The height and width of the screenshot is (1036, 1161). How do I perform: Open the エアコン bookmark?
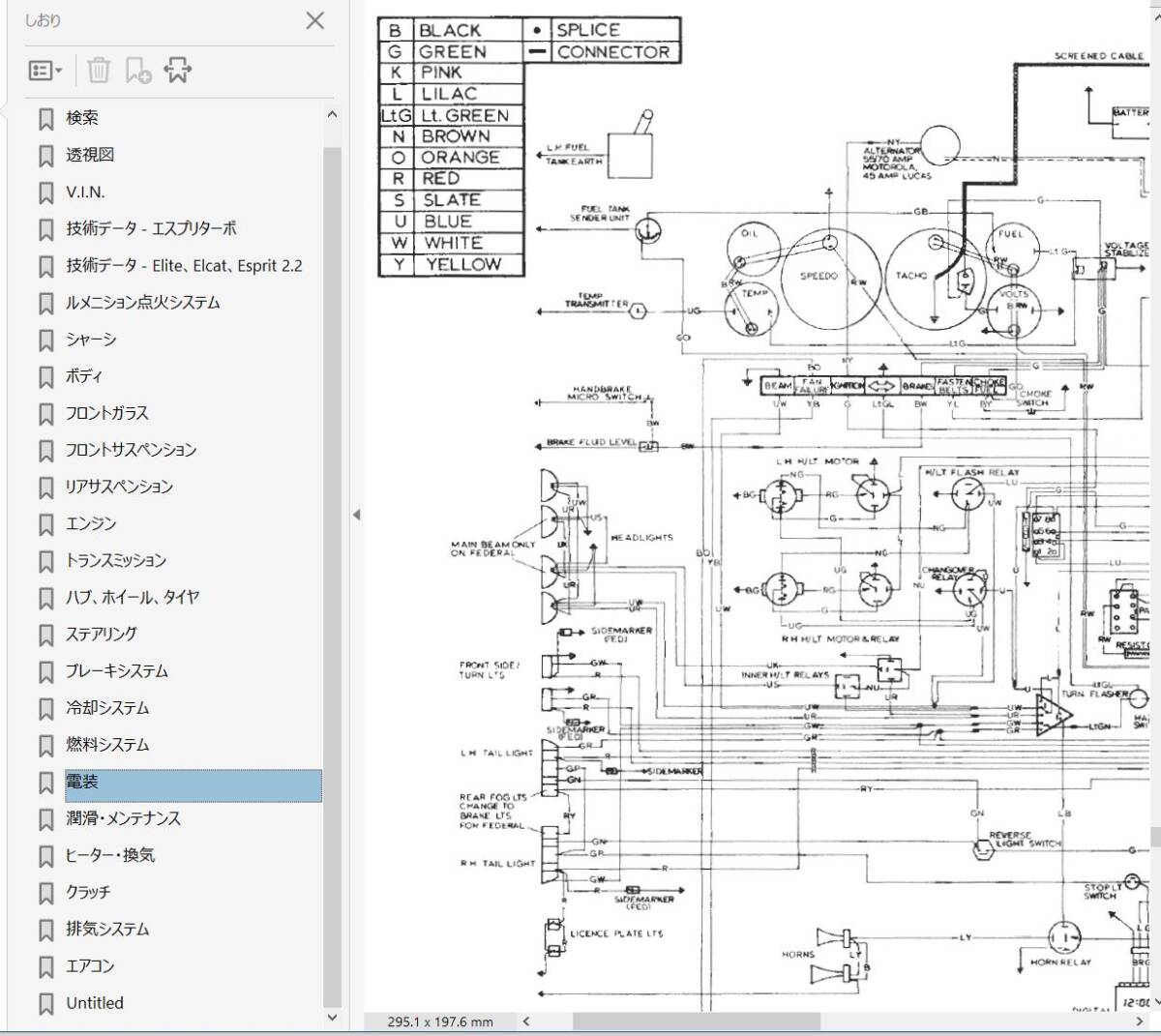click(90, 965)
